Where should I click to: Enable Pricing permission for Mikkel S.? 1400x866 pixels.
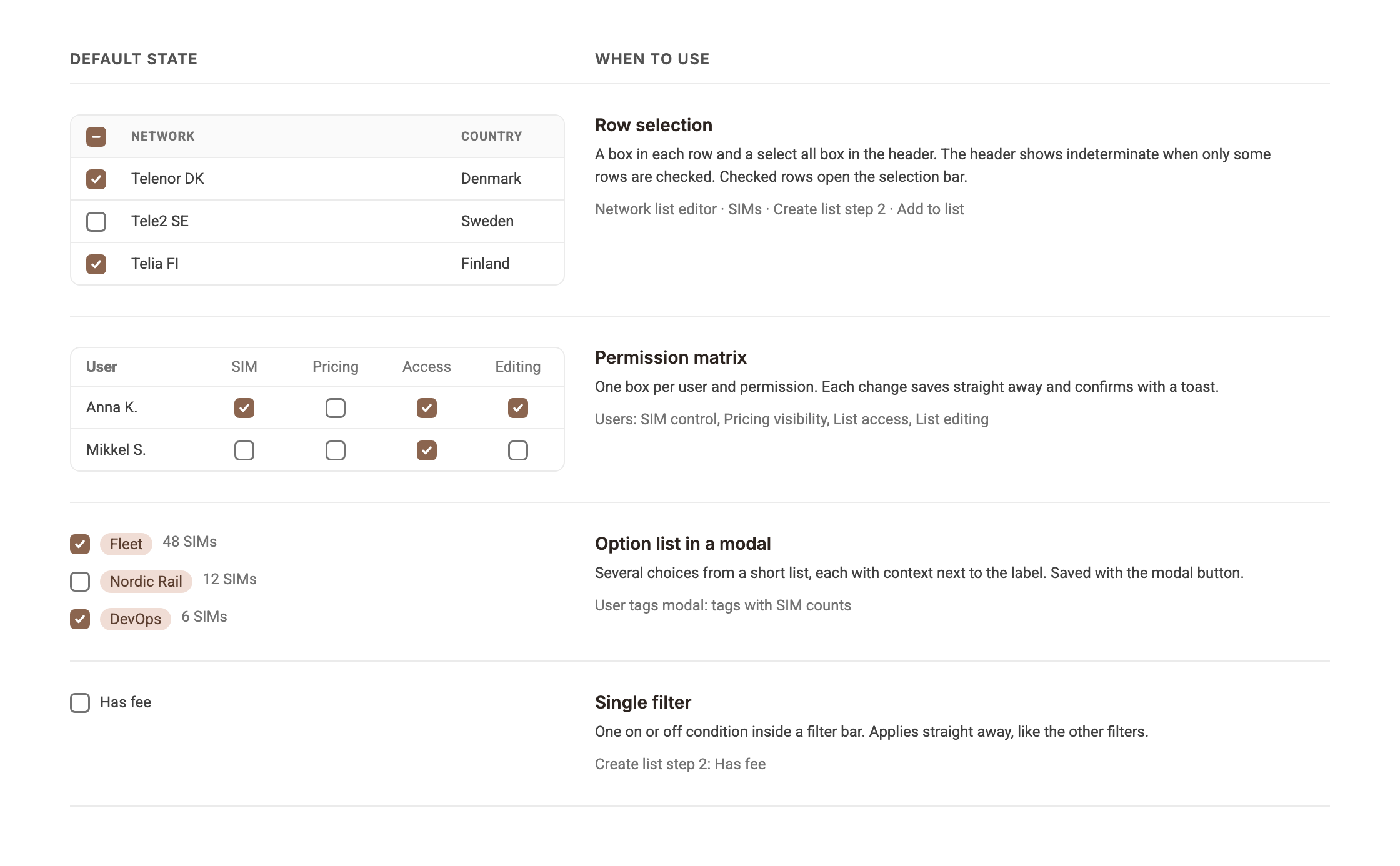point(336,450)
